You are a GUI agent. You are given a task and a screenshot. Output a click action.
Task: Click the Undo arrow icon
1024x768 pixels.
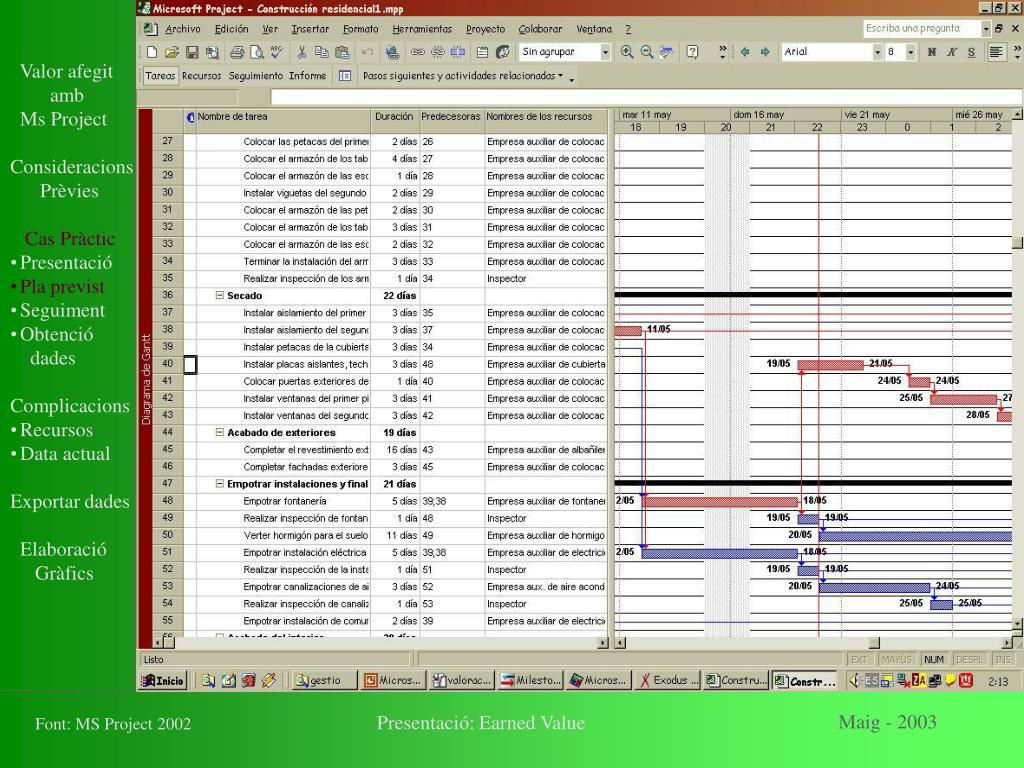368,52
